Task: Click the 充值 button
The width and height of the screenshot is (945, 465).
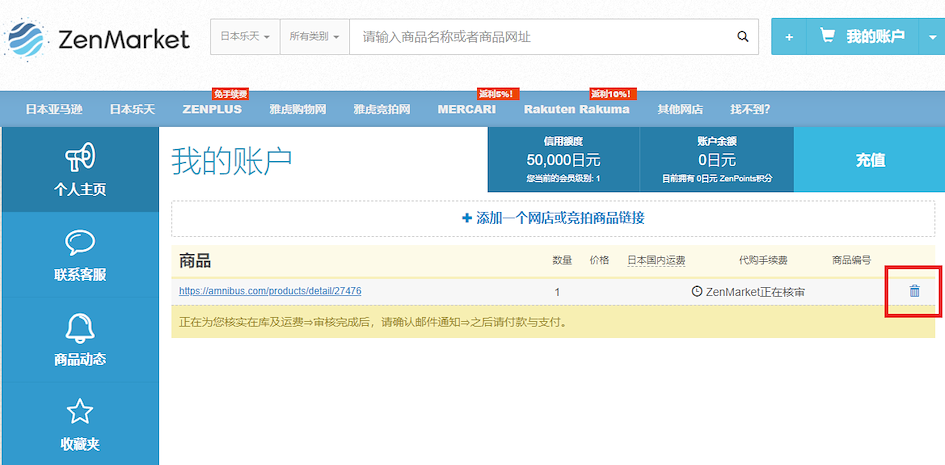Action: click(870, 160)
